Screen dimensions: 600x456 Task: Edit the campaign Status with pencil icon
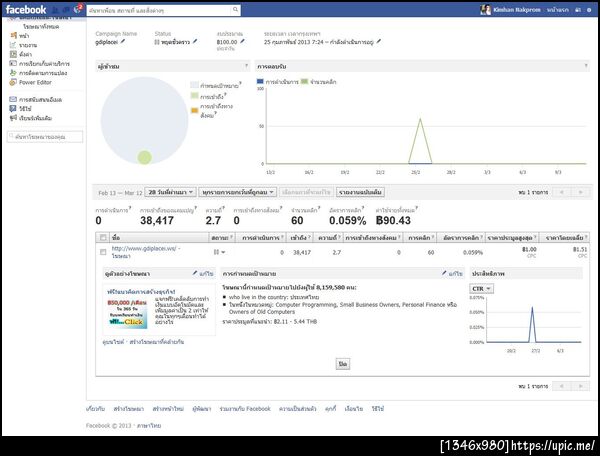(x=195, y=41)
